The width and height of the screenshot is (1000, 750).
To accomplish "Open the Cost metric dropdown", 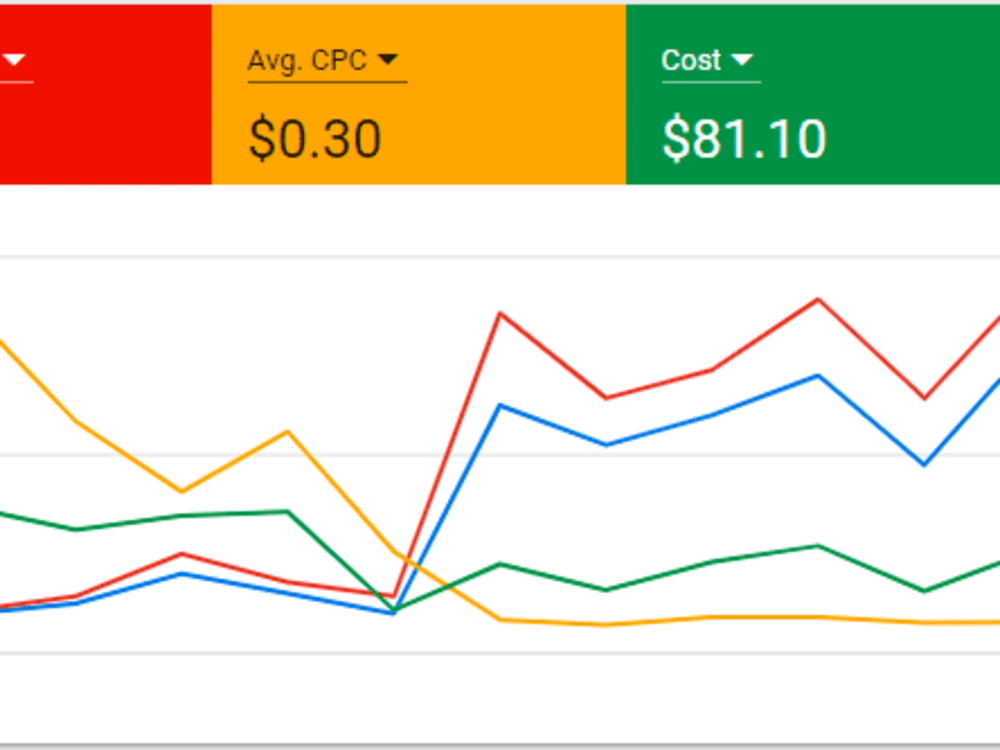I will point(710,61).
